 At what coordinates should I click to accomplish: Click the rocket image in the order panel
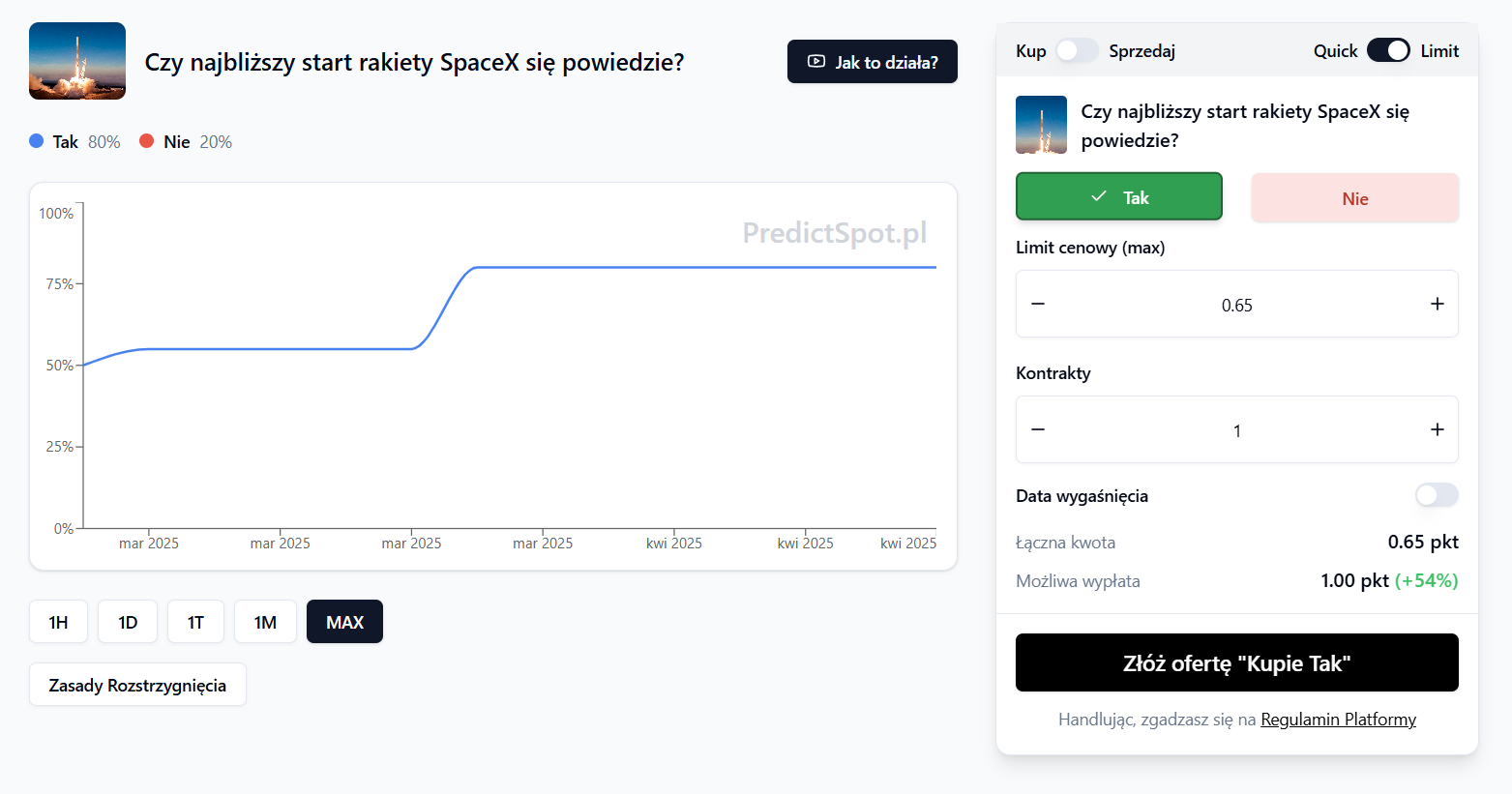tap(1041, 125)
